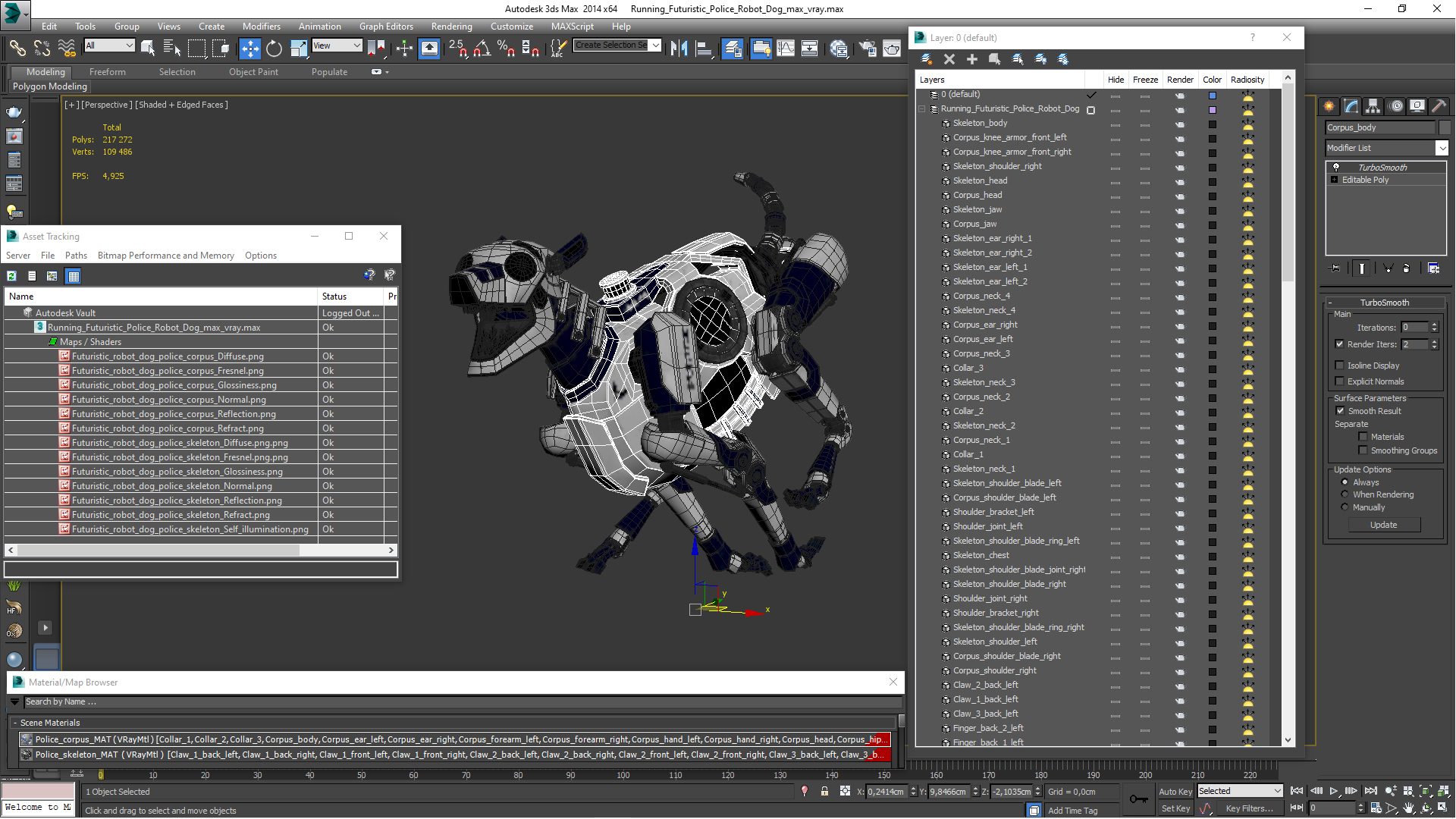Check Separate by Smoothing Groups

pyautogui.click(x=1363, y=450)
